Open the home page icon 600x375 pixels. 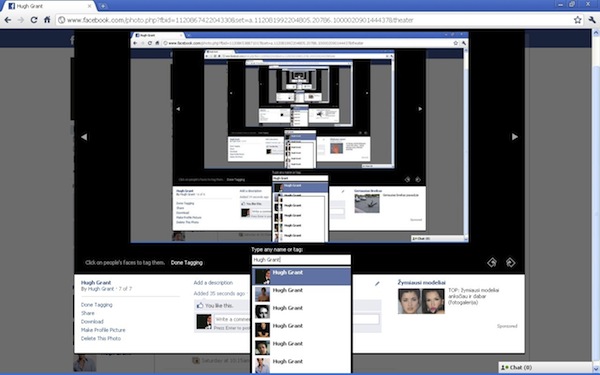click(x=47, y=20)
